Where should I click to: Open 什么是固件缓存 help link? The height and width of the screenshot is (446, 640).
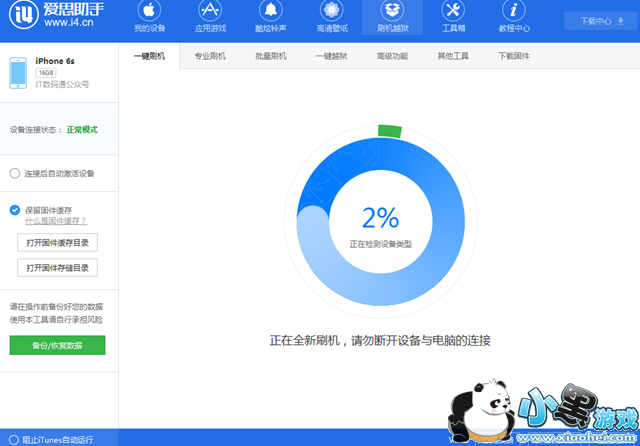tap(56, 221)
